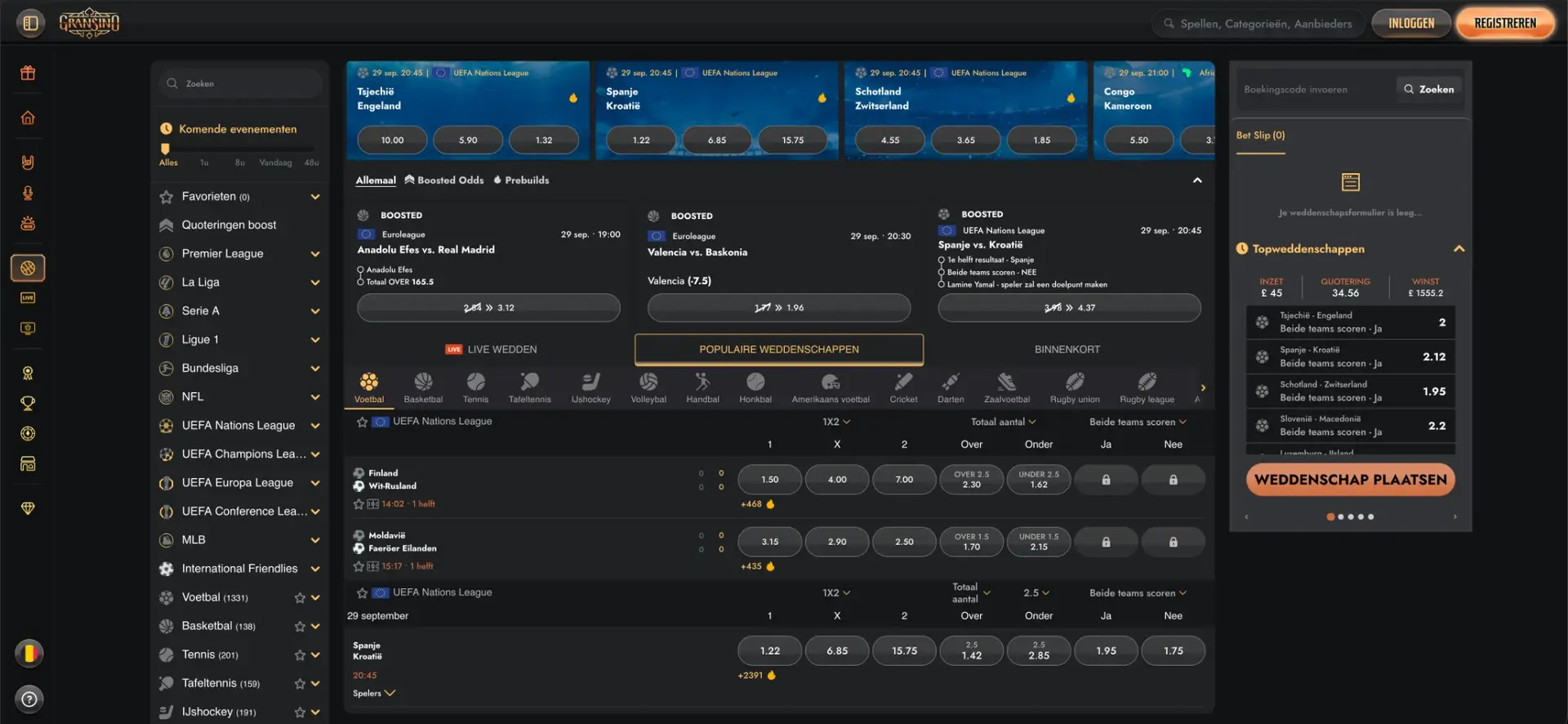Favorite Basketbal (138) with its star
1568x724 pixels.
300,627
